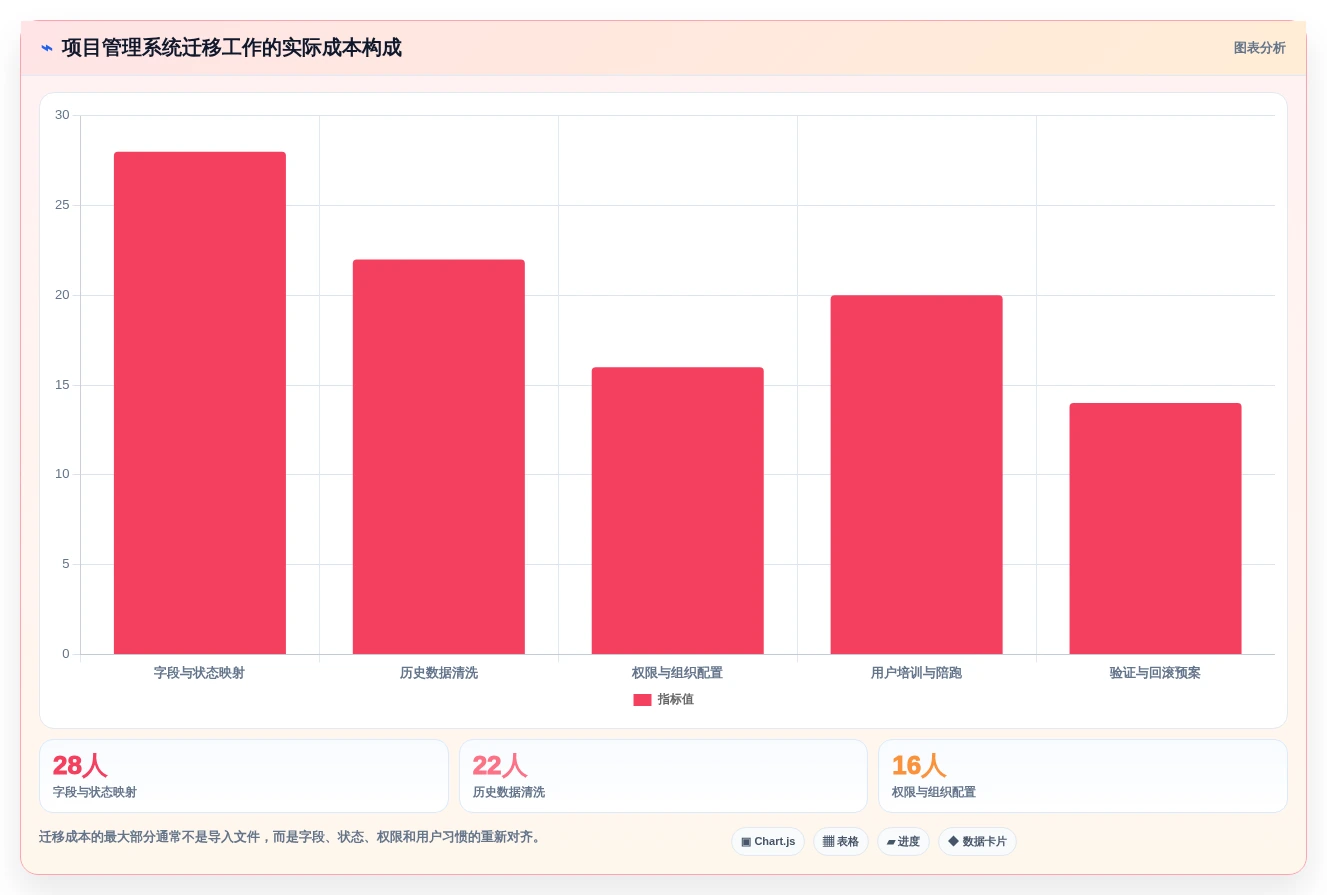Click the diamond icon in 数据卡片 tag
The height and width of the screenshot is (895, 1327).
click(x=953, y=842)
